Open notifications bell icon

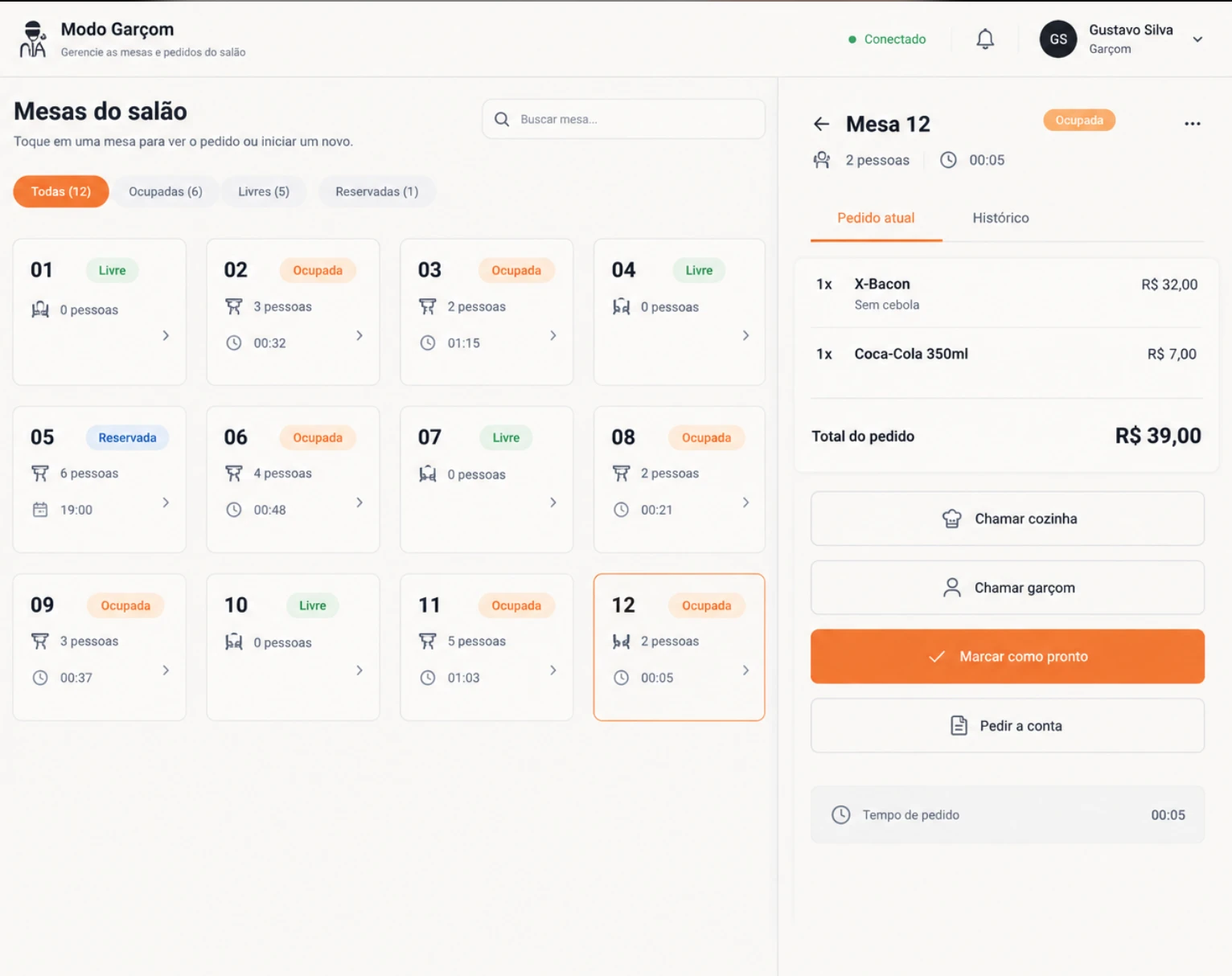[x=985, y=39]
